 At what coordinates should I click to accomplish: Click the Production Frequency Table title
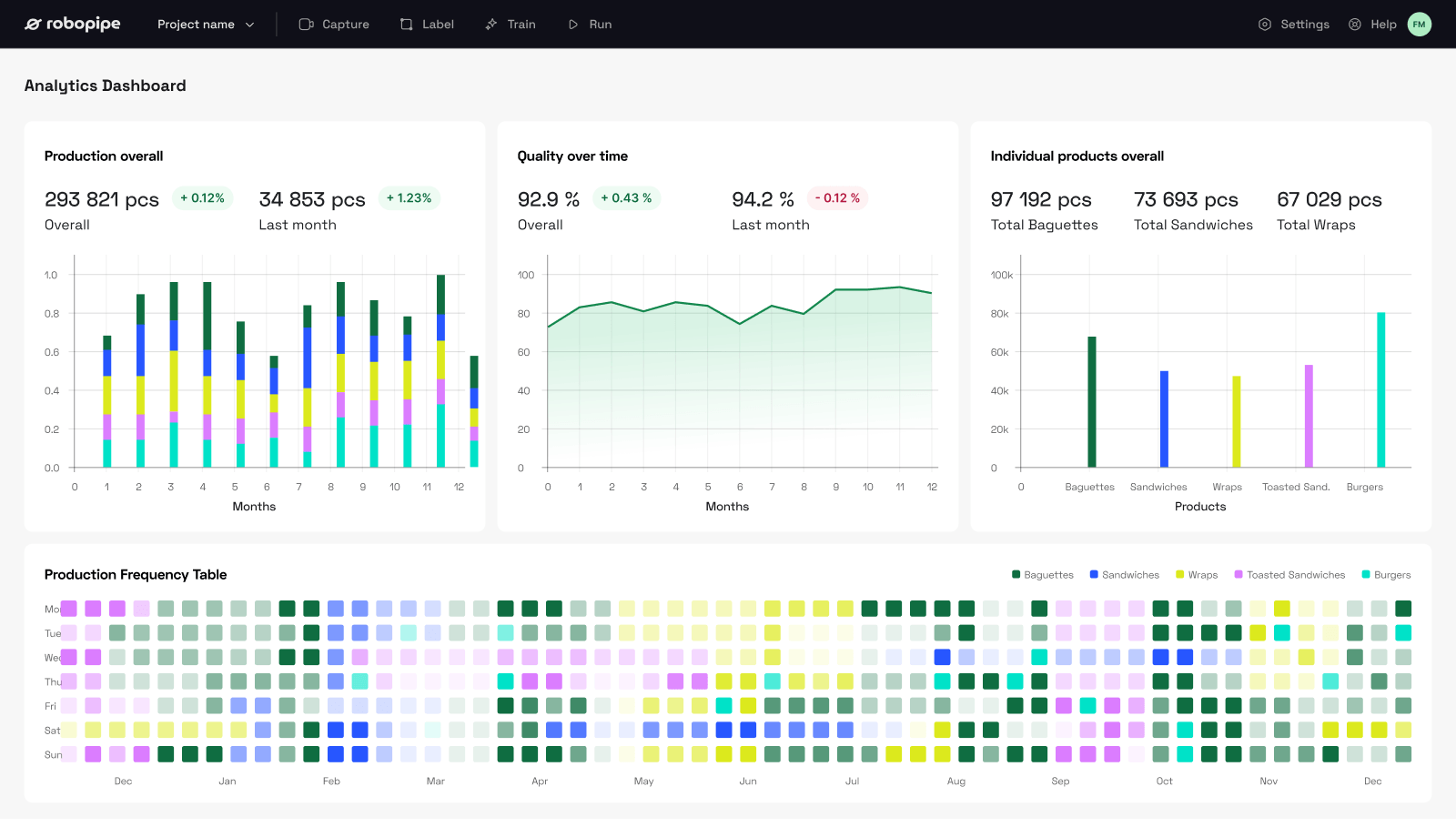point(136,575)
